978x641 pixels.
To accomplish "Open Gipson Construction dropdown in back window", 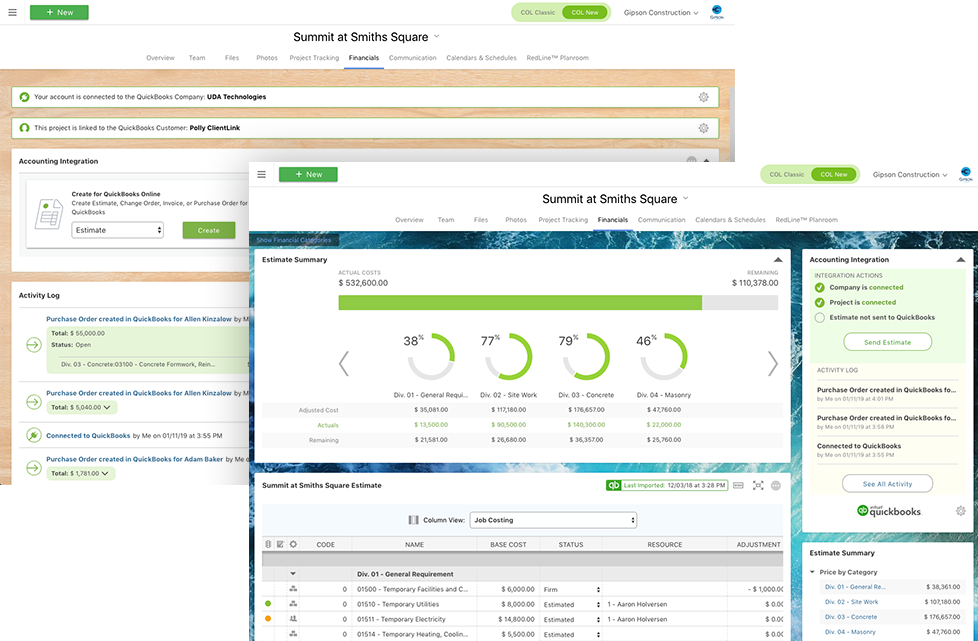I will [x=661, y=12].
